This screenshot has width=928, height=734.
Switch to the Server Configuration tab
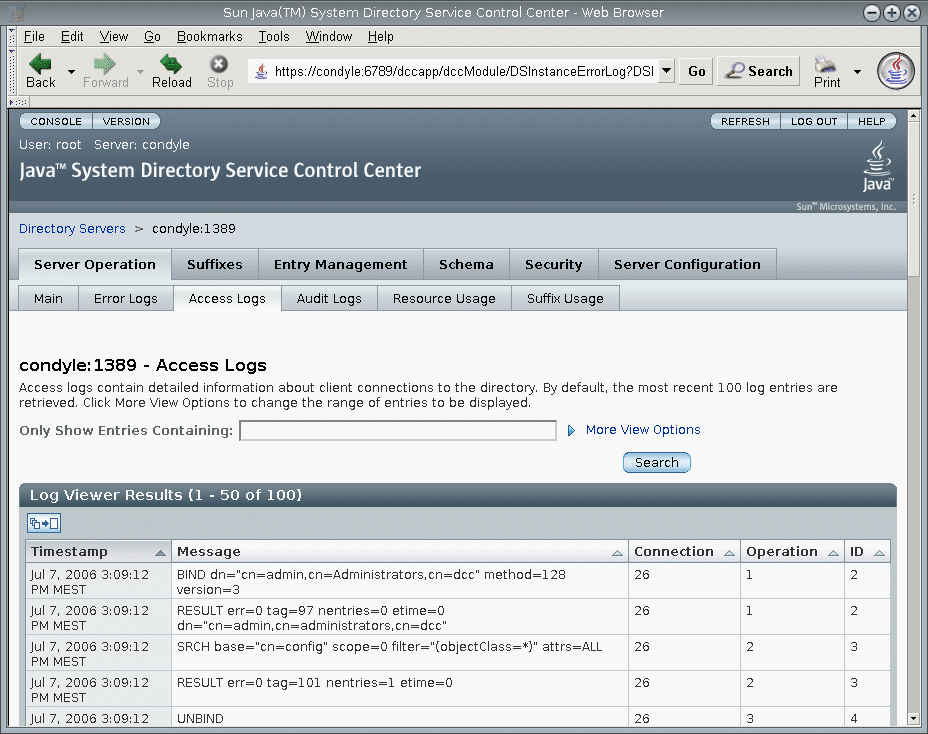pos(687,265)
